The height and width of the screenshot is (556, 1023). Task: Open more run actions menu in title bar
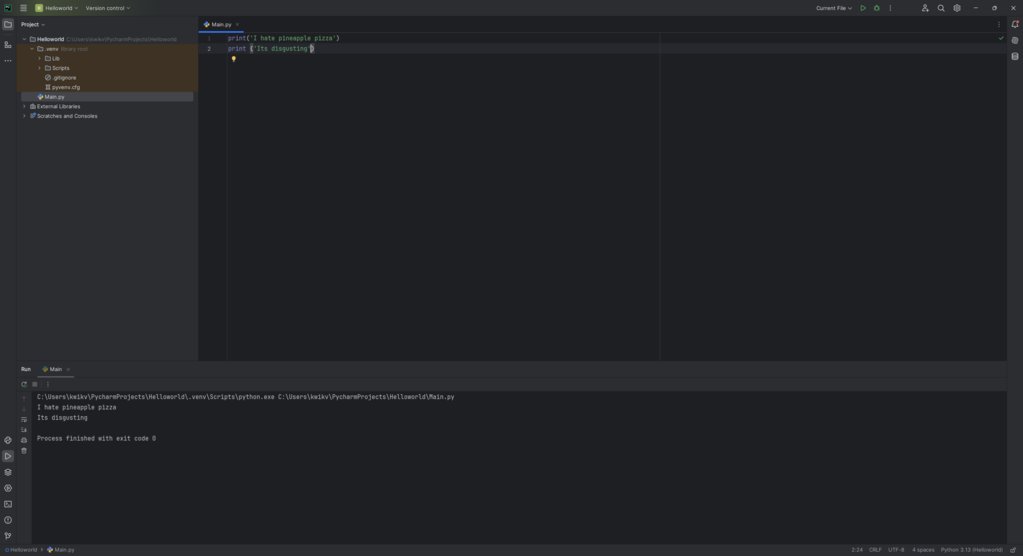(890, 8)
